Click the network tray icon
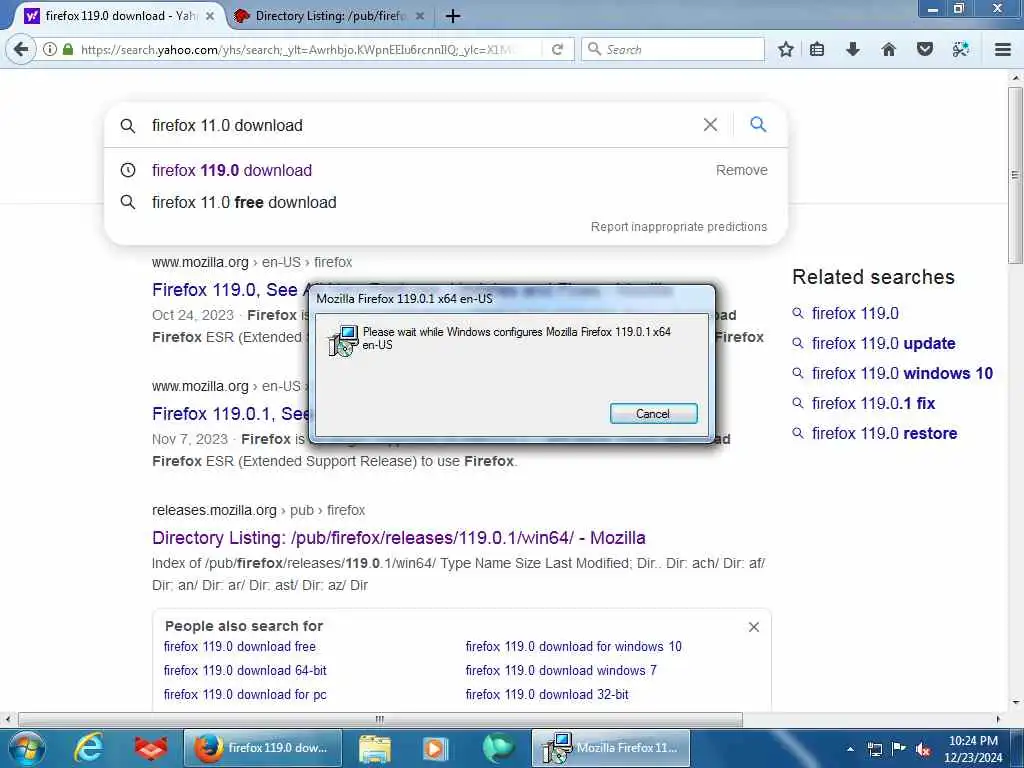 click(874, 749)
